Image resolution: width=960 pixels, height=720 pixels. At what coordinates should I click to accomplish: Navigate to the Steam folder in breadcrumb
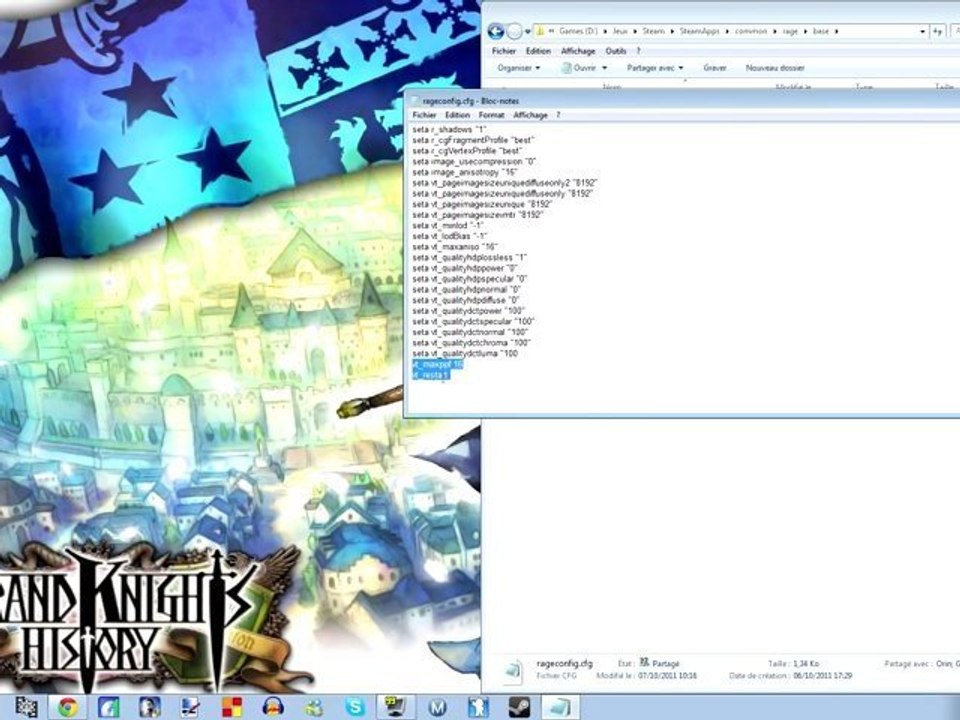[x=653, y=31]
